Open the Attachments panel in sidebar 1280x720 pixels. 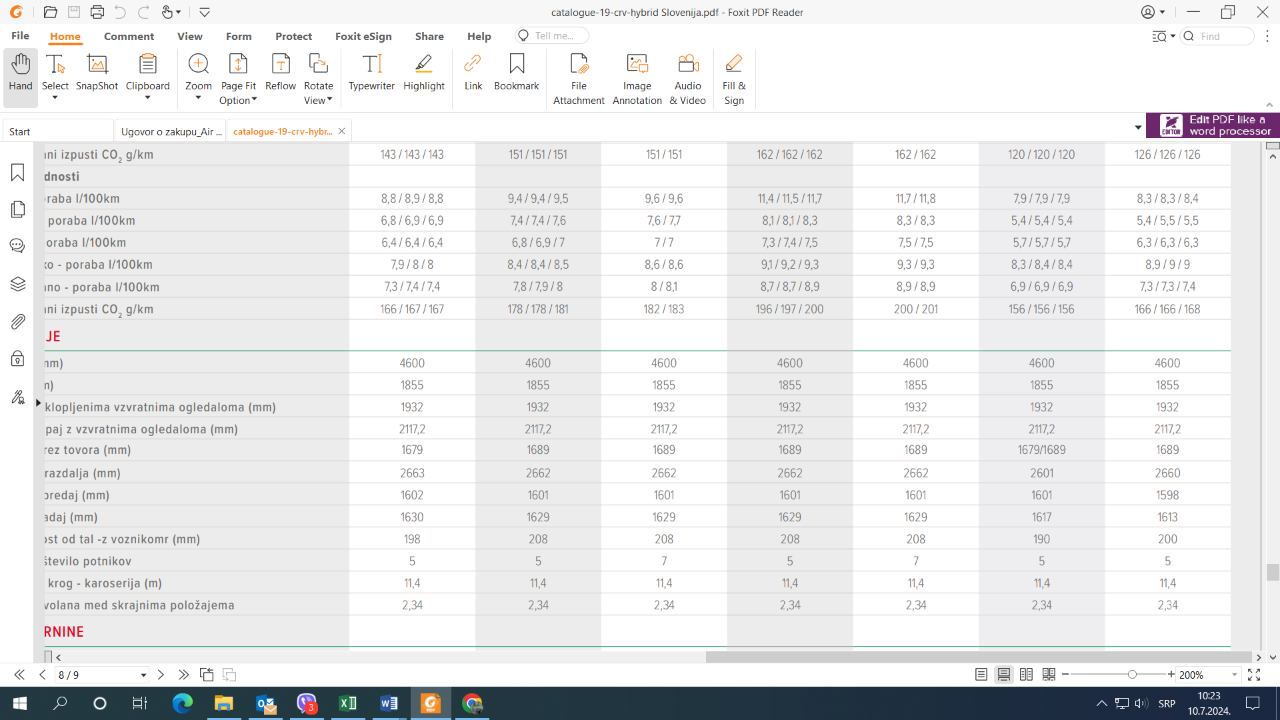coord(17,322)
